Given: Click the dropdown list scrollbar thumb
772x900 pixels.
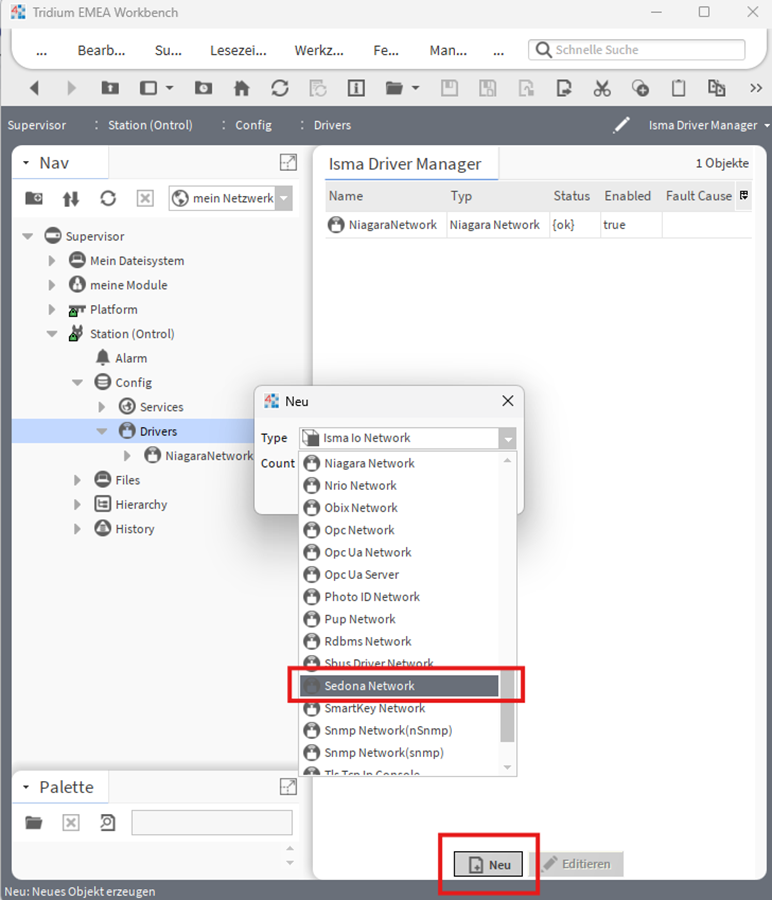Looking at the screenshot, I should click(507, 706).
